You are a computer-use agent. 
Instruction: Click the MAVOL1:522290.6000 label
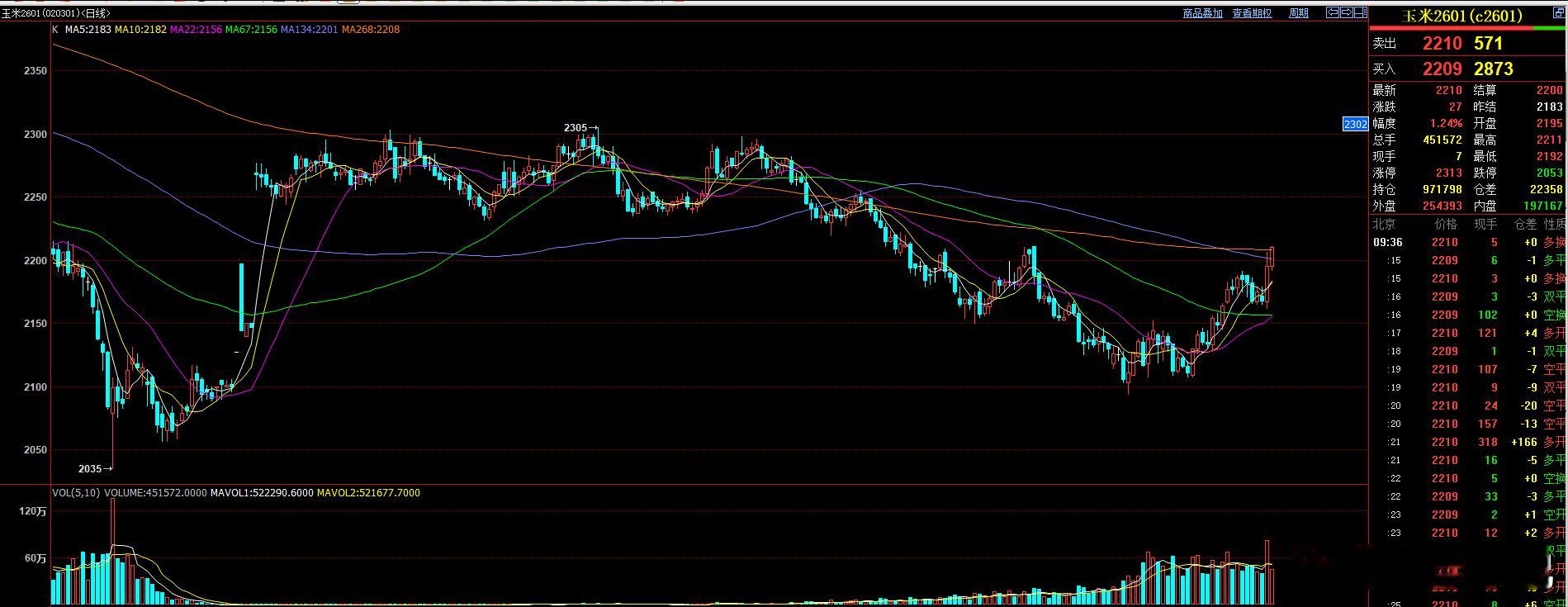(262, 493)
